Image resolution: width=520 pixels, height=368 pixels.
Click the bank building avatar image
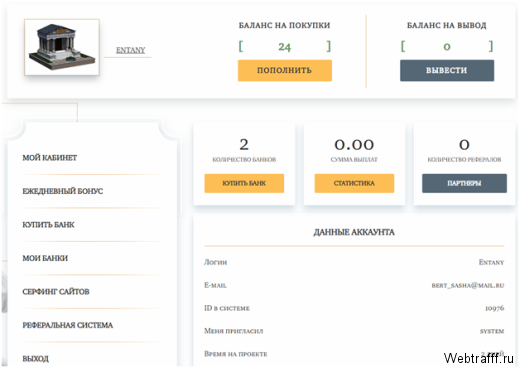[62, 47]
